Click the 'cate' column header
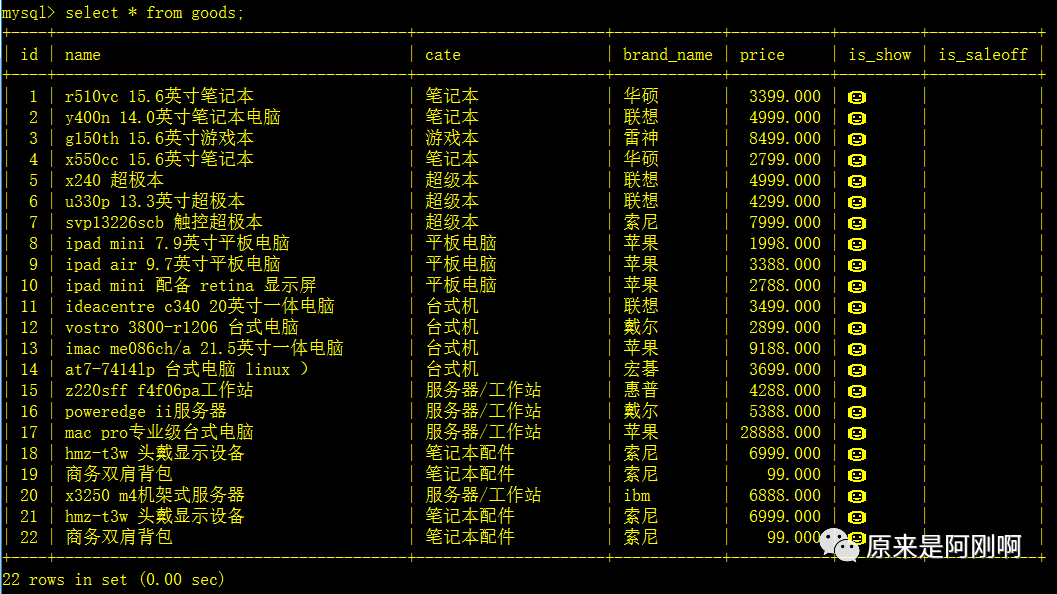1057x594 pixels. 443,55
